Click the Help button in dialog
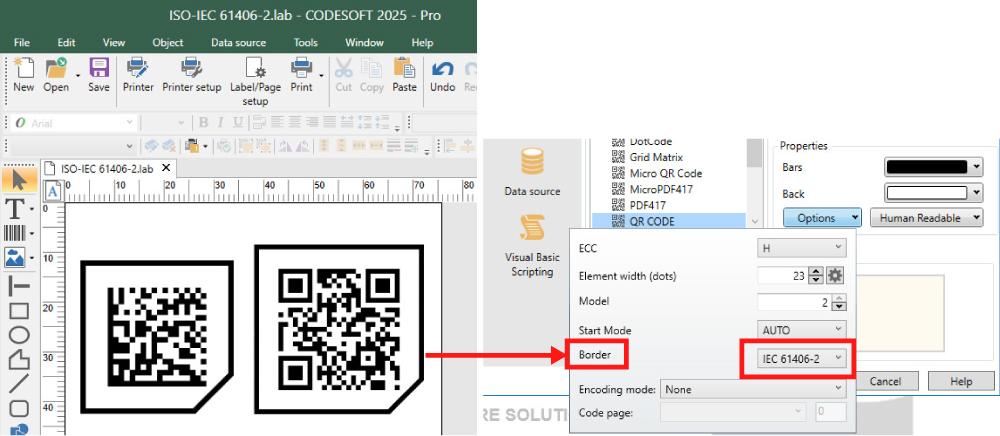 point(960,381)
